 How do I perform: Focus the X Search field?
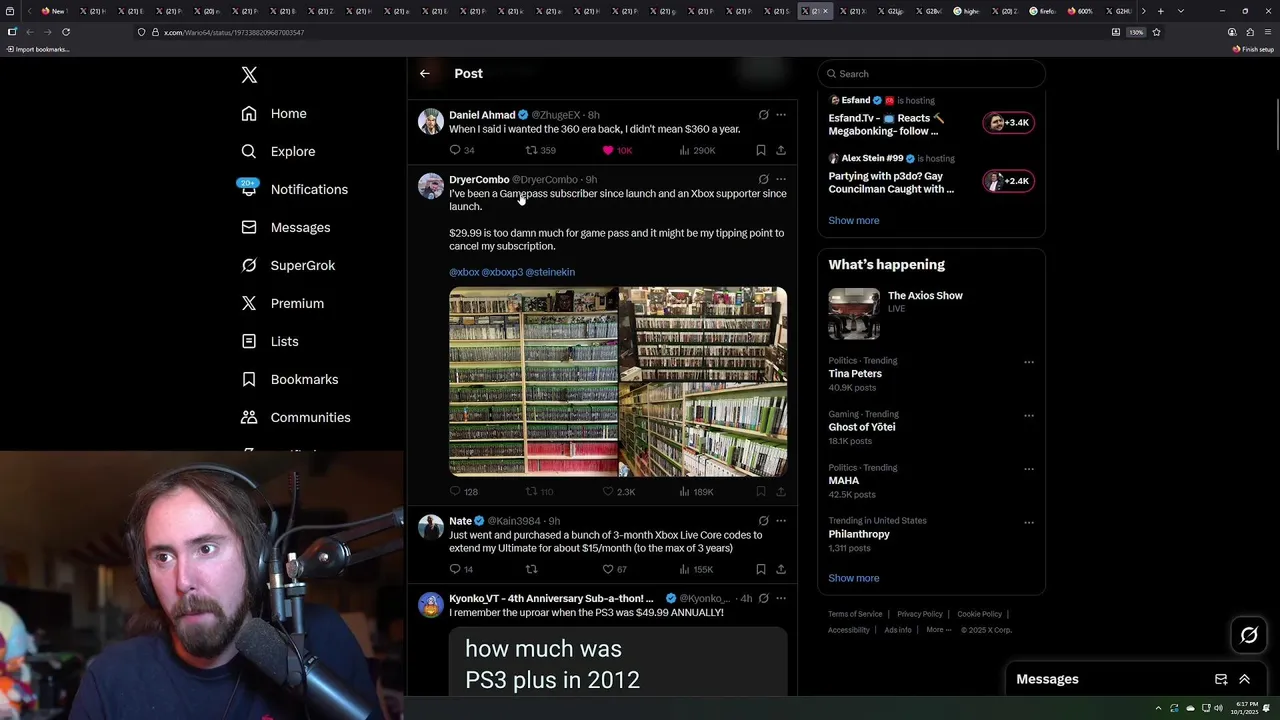[x=931, y=74]
